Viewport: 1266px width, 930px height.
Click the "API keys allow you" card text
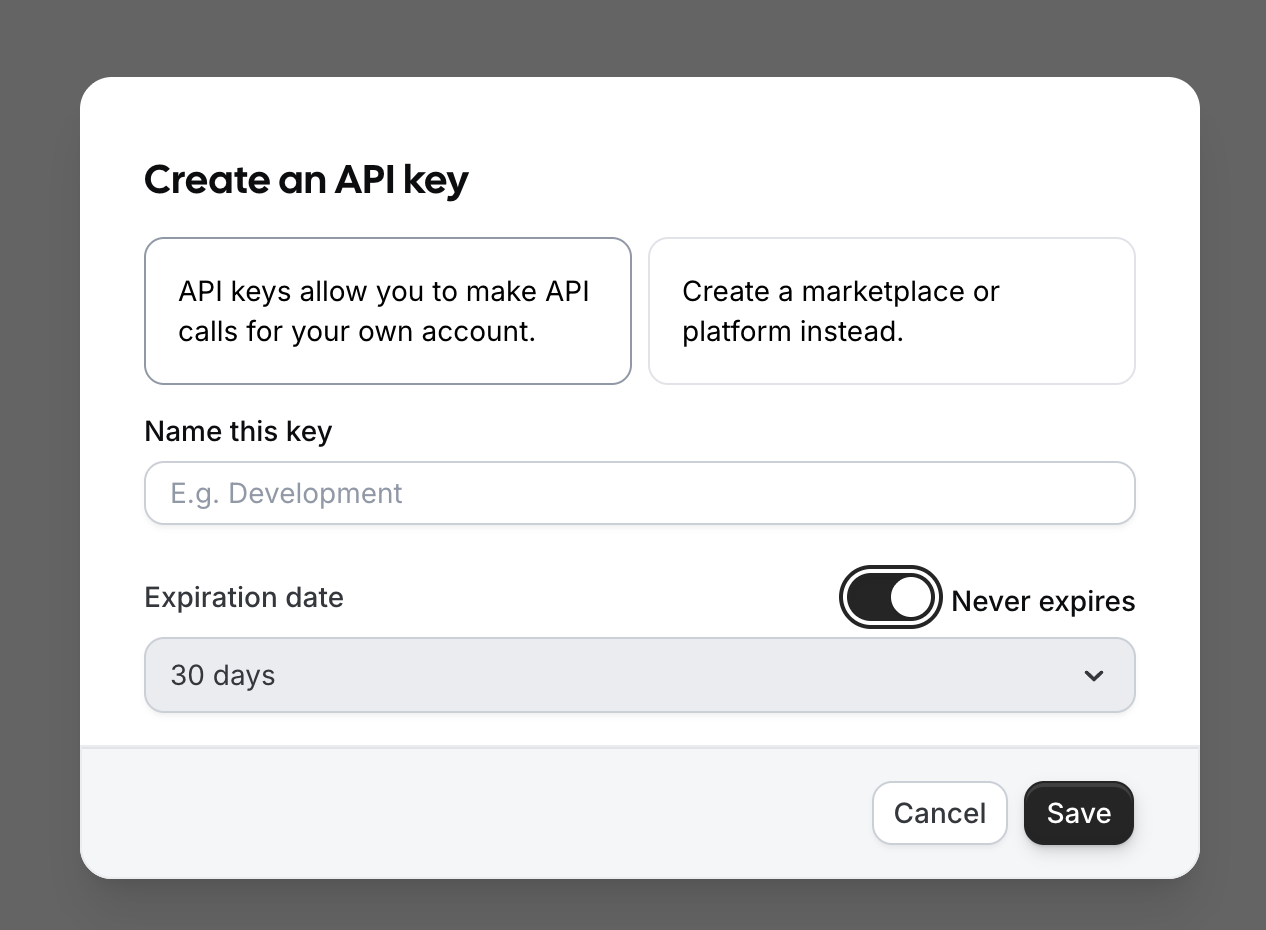384,292
